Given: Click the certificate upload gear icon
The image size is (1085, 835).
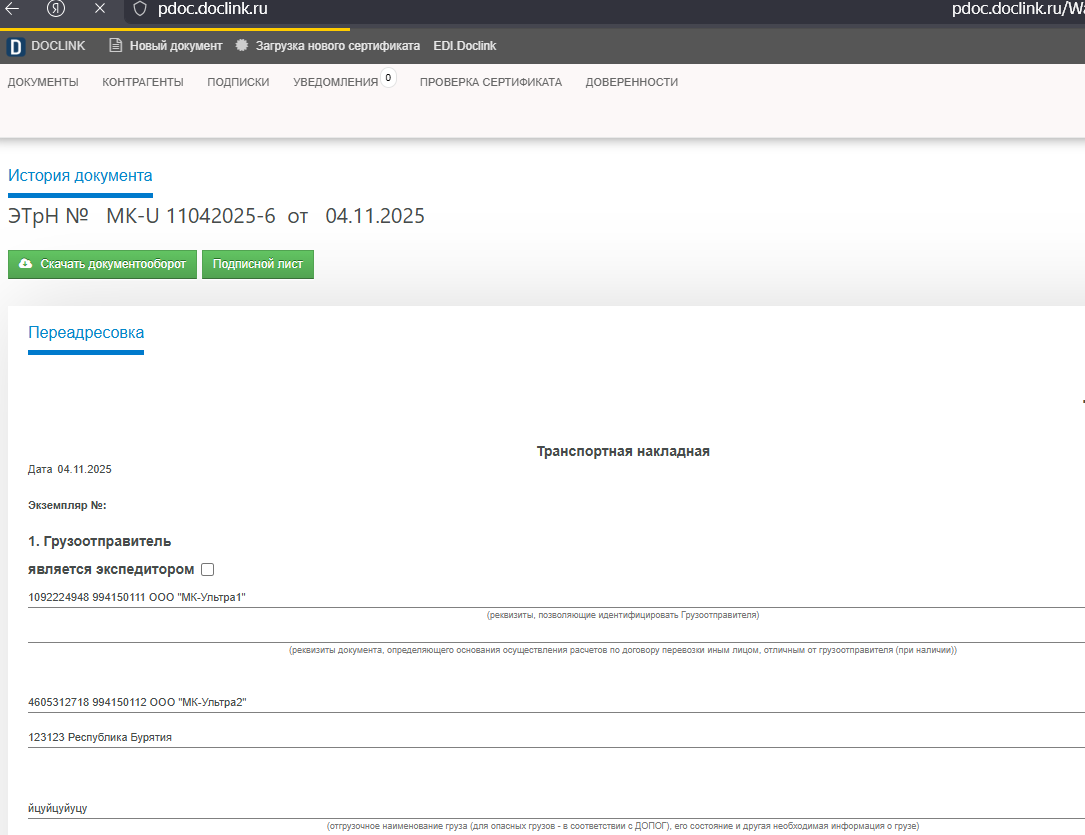Looking at the screenshot, I should tap(241, 45).
